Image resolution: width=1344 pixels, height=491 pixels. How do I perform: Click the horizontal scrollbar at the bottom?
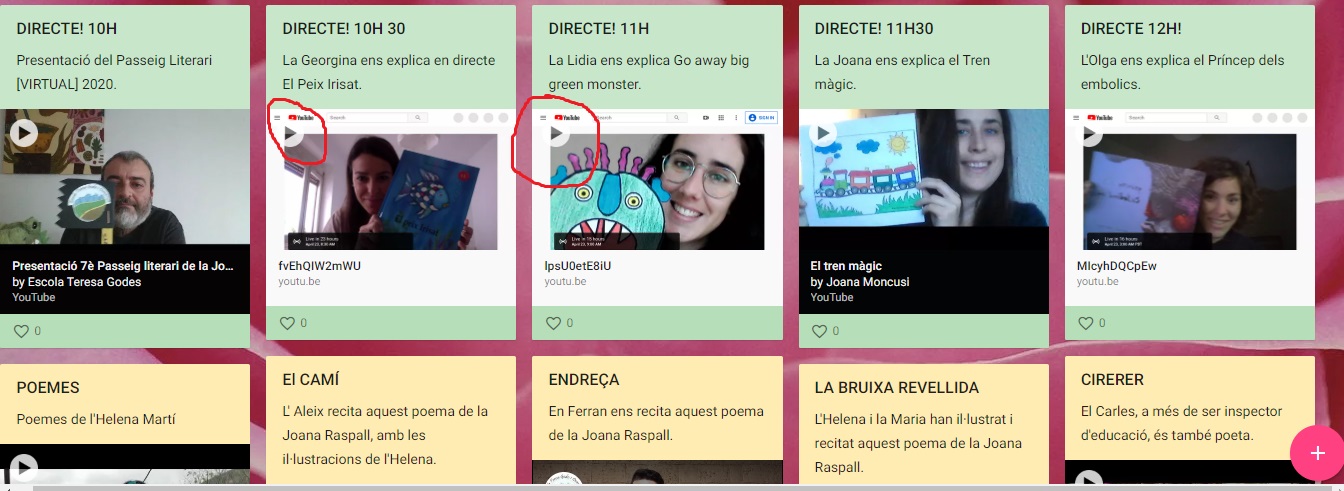point(600,487)
